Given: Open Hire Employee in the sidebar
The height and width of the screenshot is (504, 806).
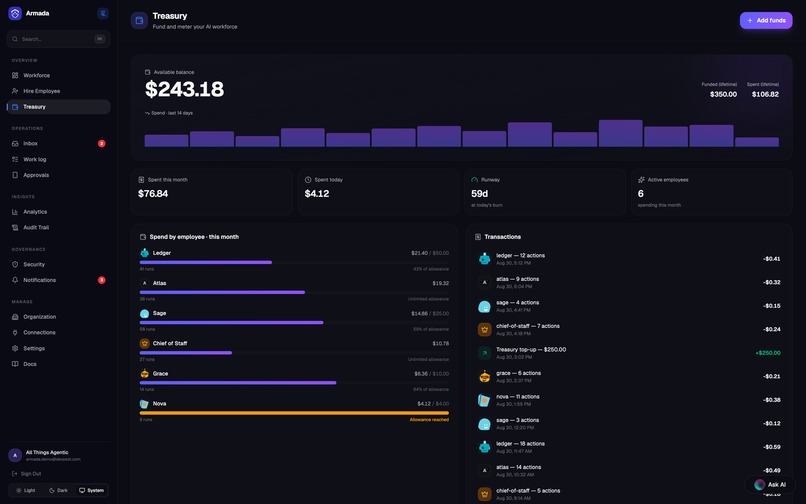Looking at the screenshot, I should click(59, 91).
